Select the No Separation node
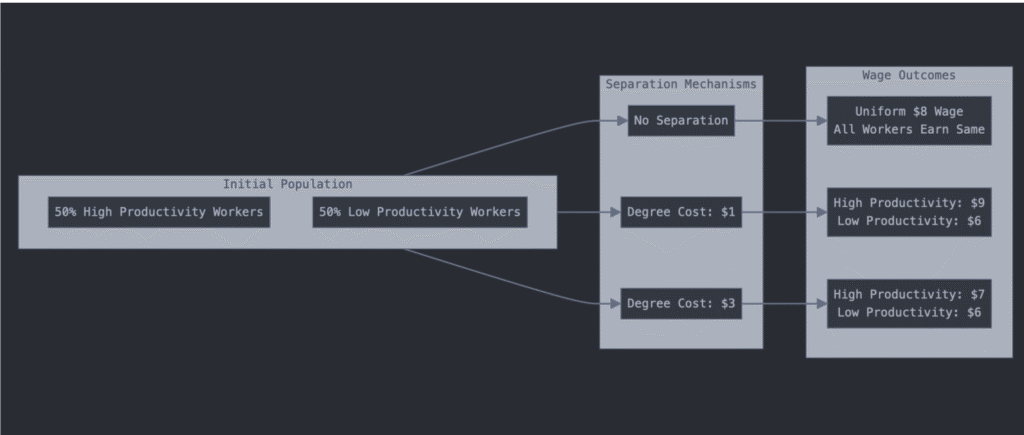Screen dimensions: 1024x435 coord(681,121)
